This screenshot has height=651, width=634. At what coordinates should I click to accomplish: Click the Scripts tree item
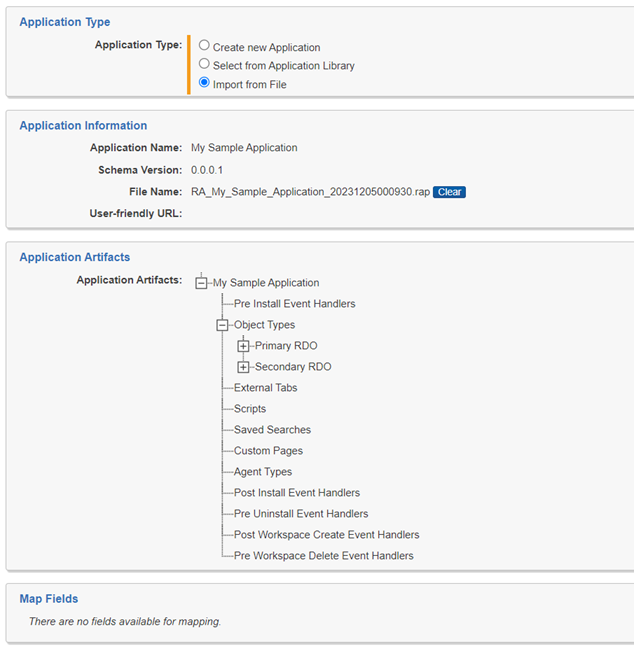250,409
